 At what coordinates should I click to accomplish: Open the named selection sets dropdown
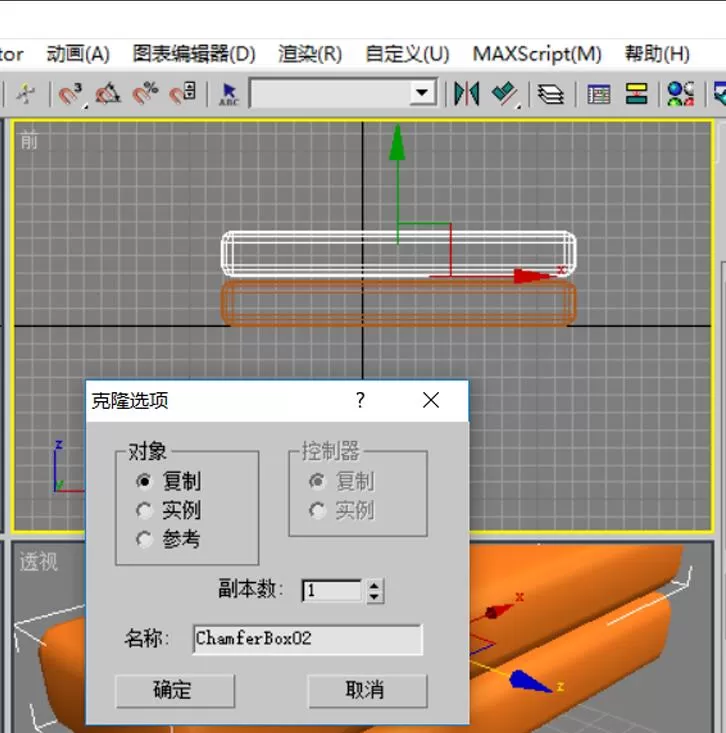pyautogui.click(x=422, y=93)
